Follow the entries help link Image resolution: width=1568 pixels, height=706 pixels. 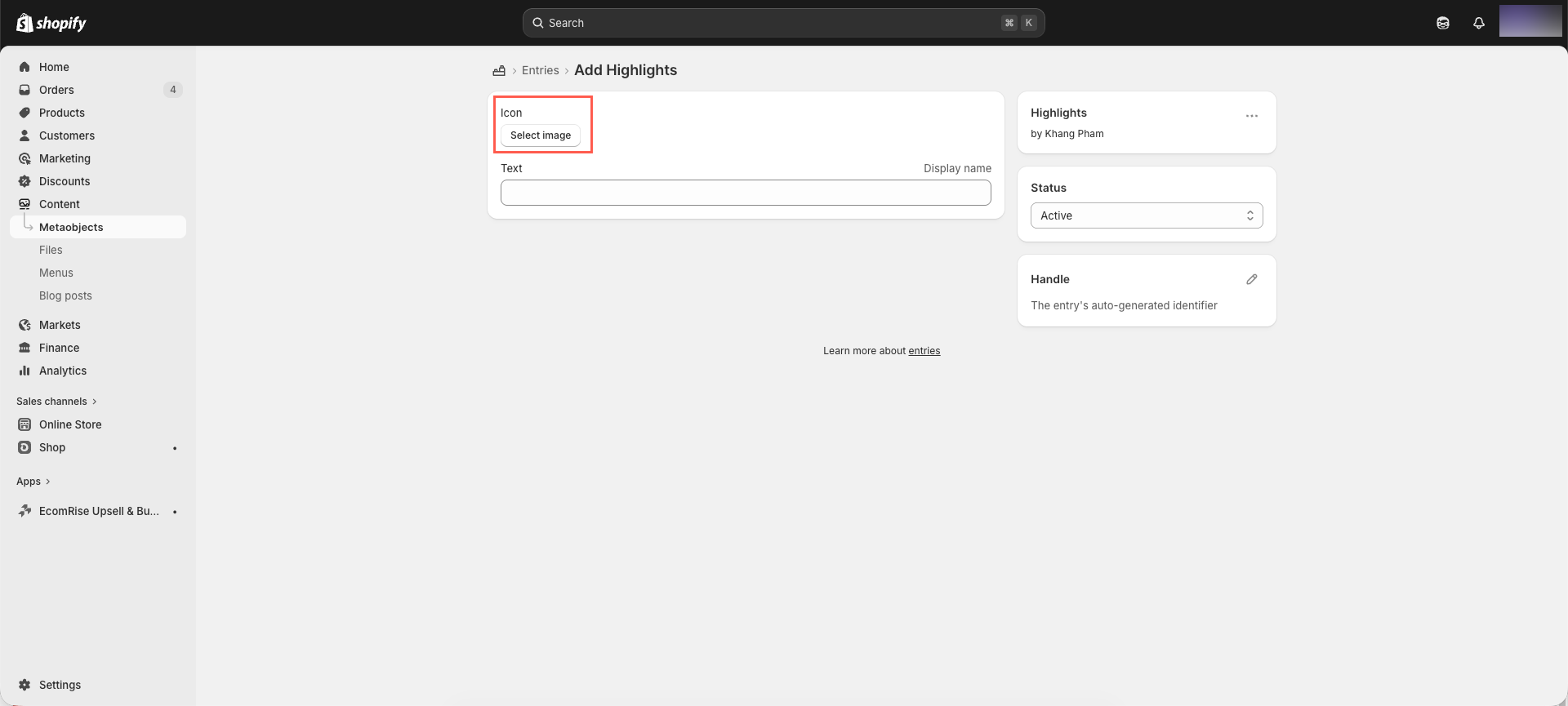point(924,351)
